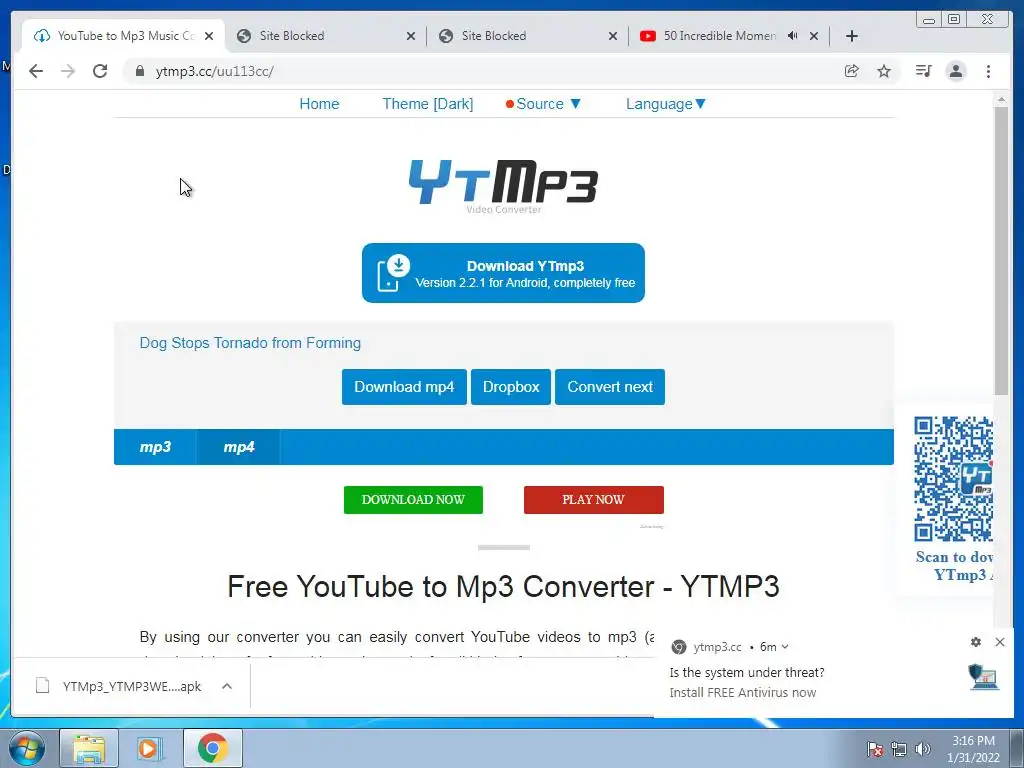Open the Chrome profile avatar
1024x768 pixels.
[955, 71]
